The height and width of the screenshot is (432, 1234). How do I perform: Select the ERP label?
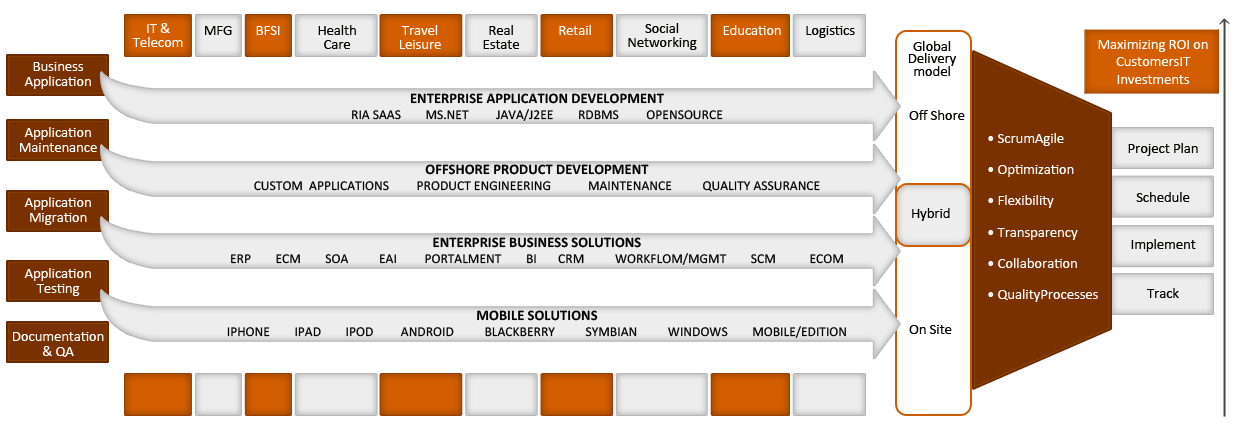[x=240, y=259]
